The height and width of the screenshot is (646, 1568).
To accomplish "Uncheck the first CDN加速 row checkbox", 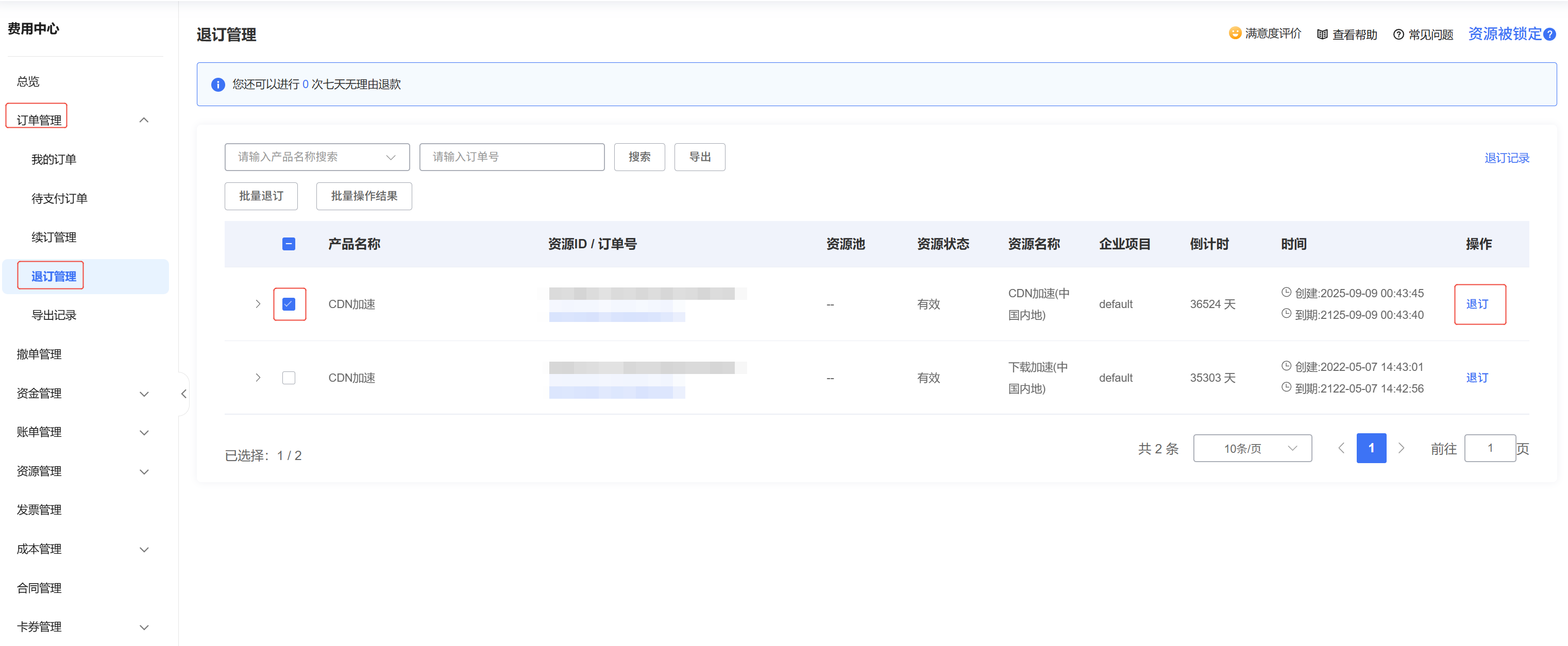I will 289,303.
